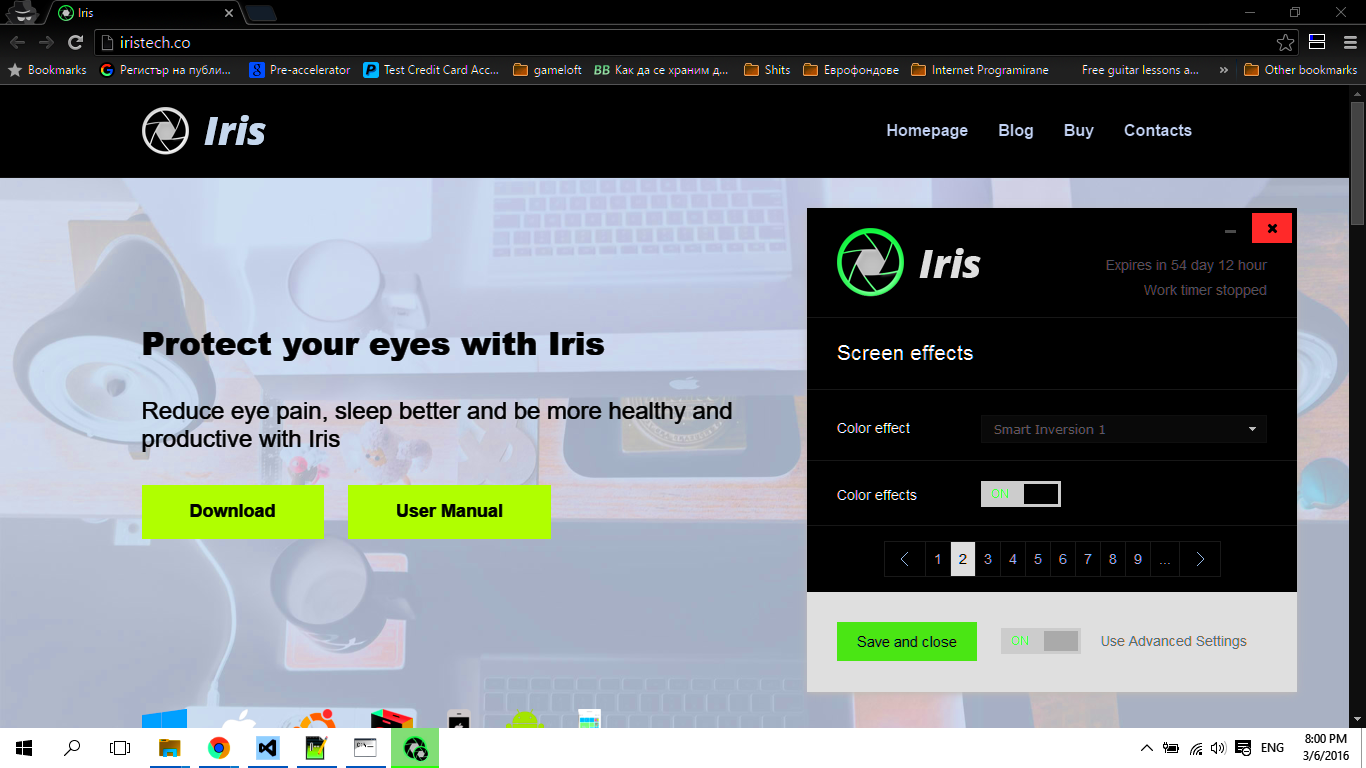Click the pagination ellipsis button
1366x768 pixels.
pos(1164,559)
